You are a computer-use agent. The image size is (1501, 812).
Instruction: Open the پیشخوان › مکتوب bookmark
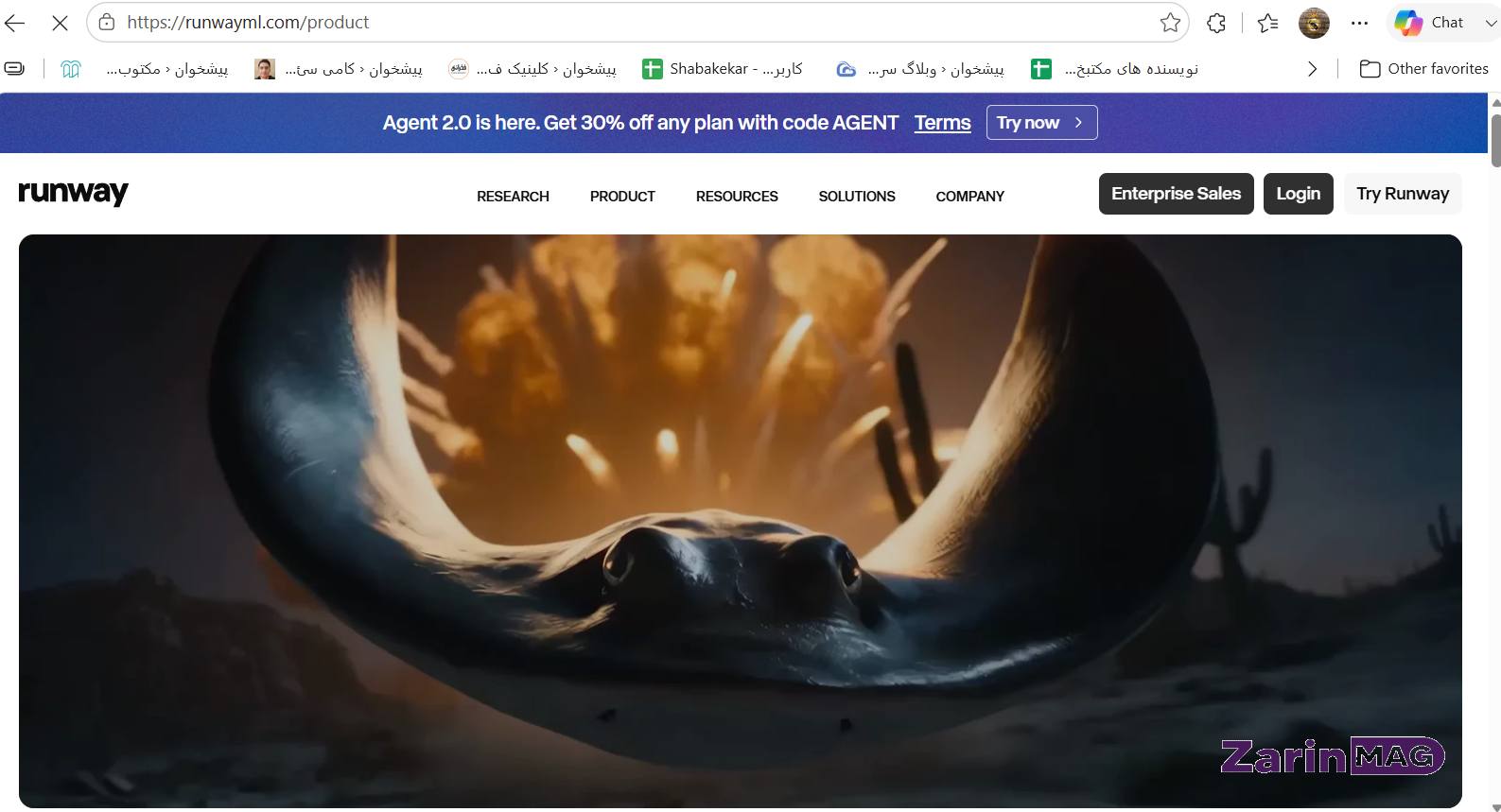[166, 69]
